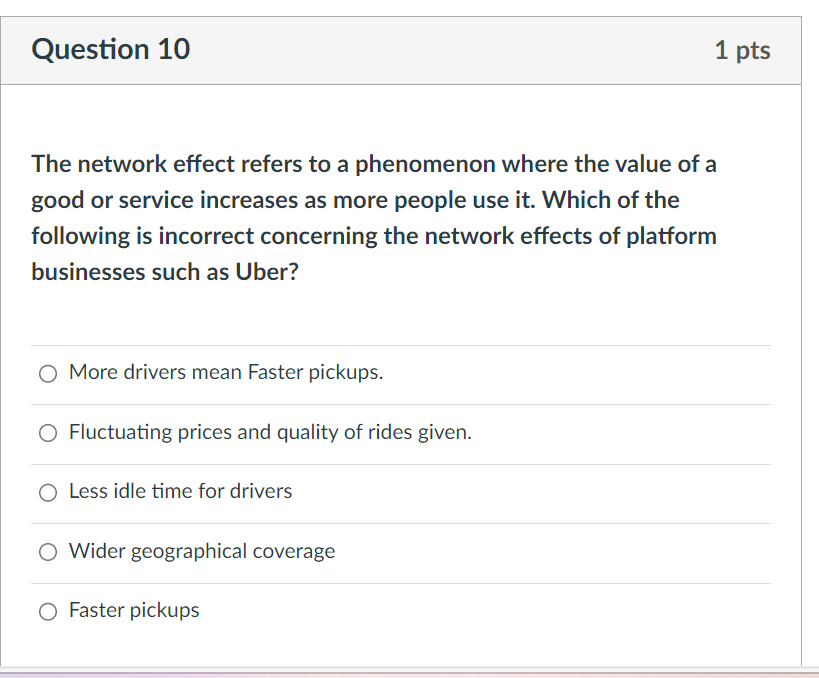
Task: Click the "1 pts" label
Action: pos(743,50)
